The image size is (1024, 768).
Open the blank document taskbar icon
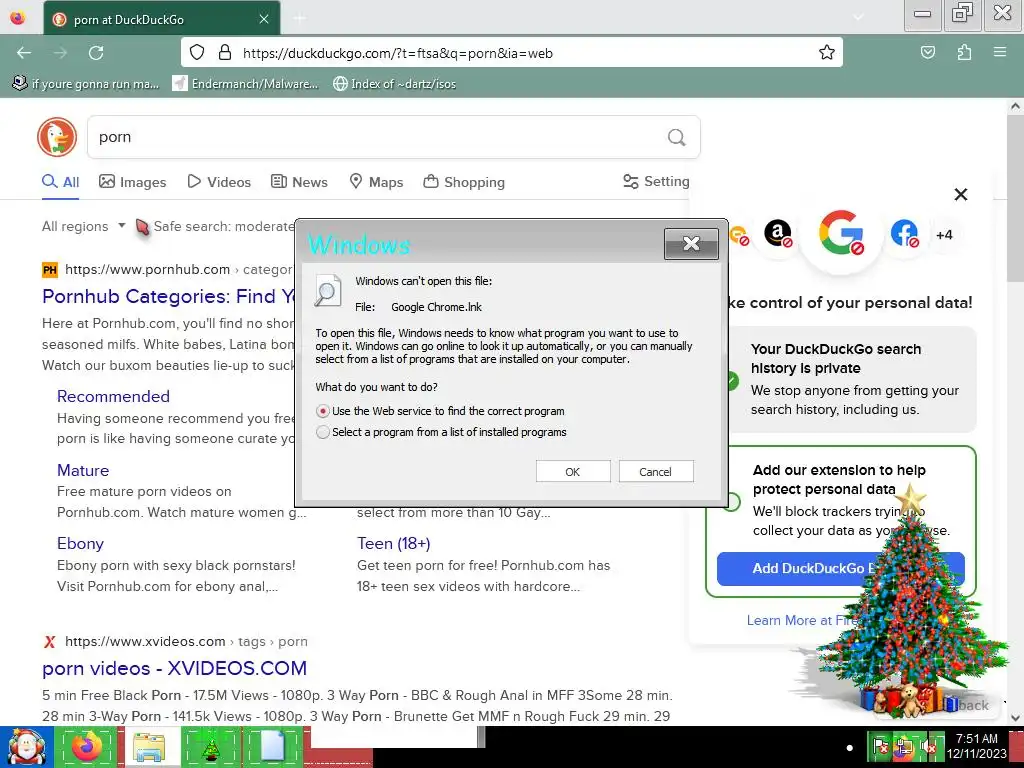click(x=272, y=747)
